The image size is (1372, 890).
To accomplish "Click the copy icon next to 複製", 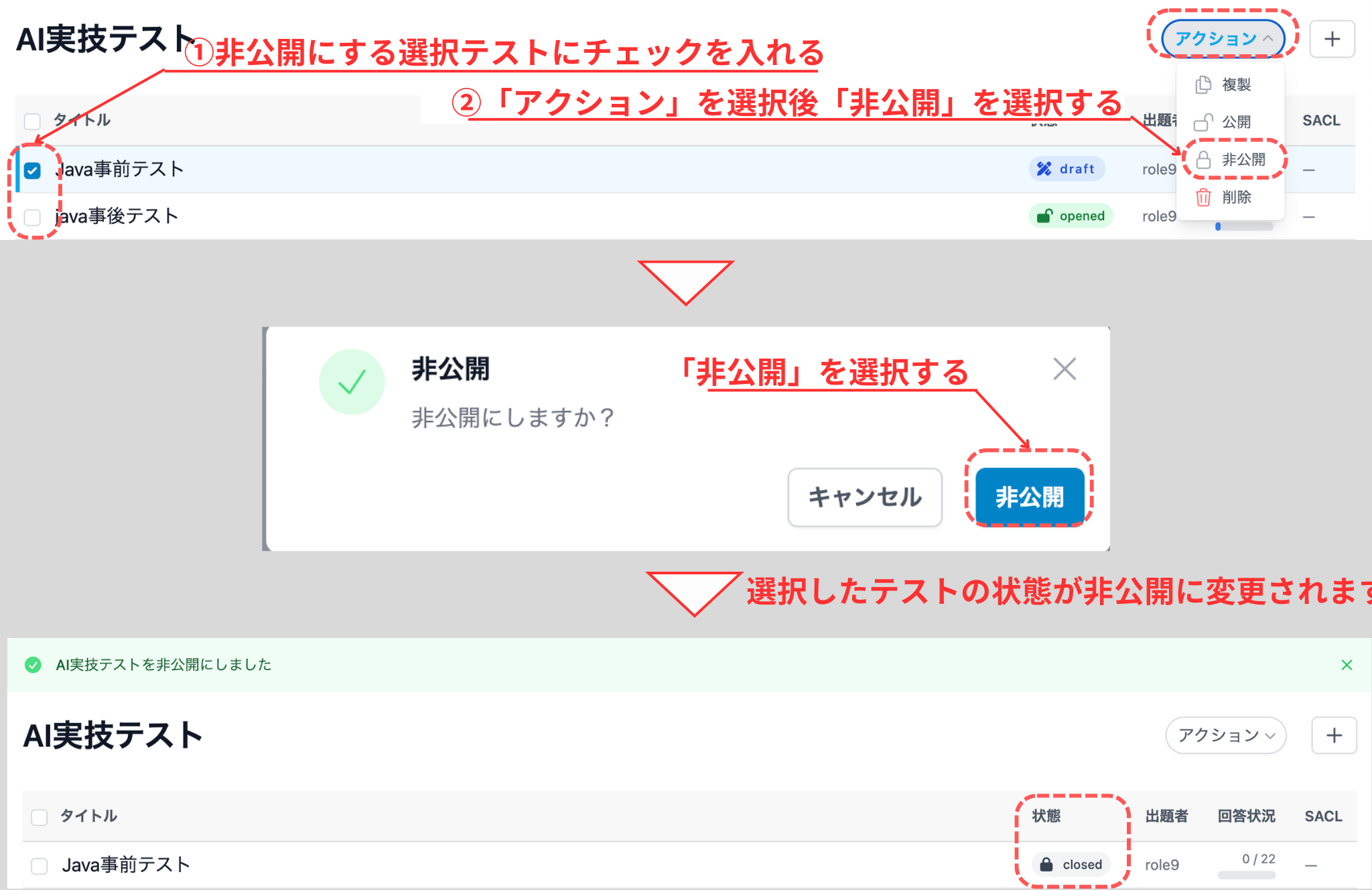I will [x=1203, y=84].
